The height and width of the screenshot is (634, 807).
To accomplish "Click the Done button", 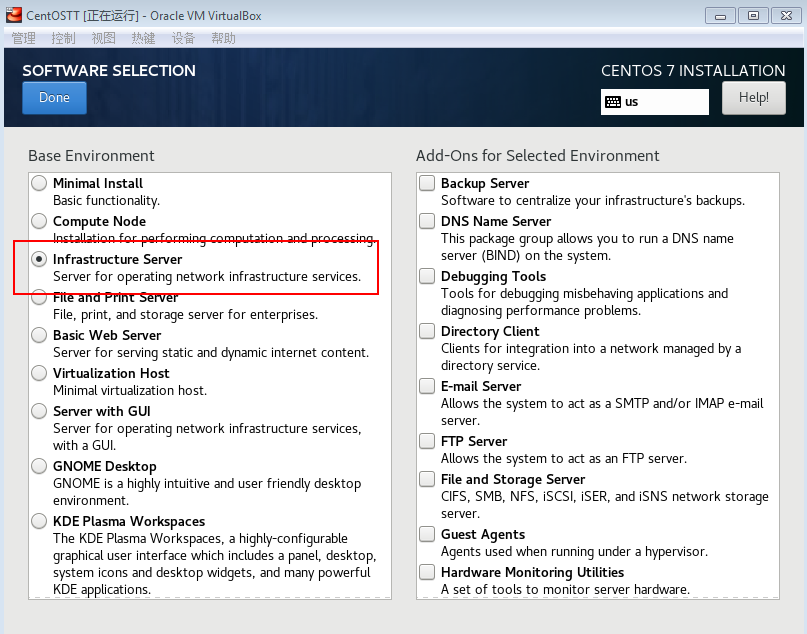I will click(54, 98).
